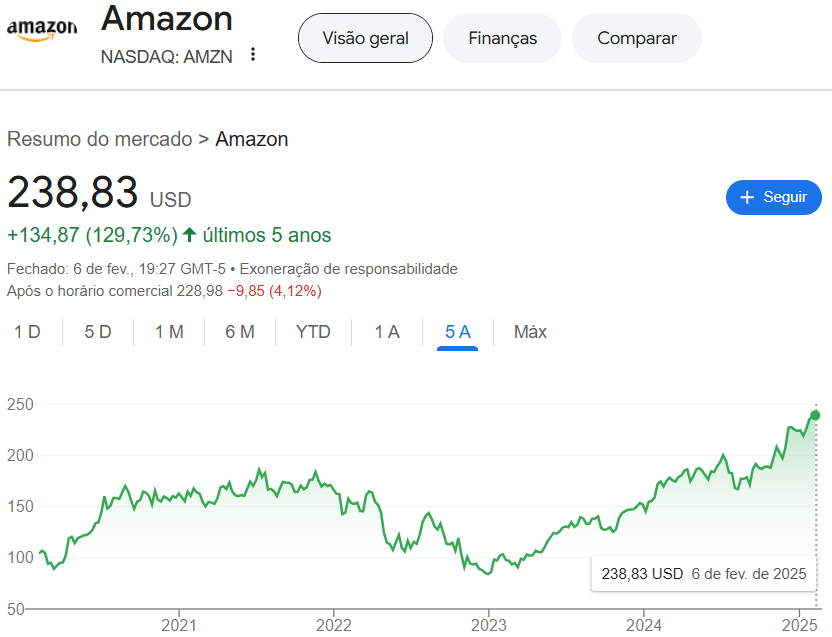Switch to the Finanças tab
Screen dimensions: 832x637
click(x=502, y=38)
